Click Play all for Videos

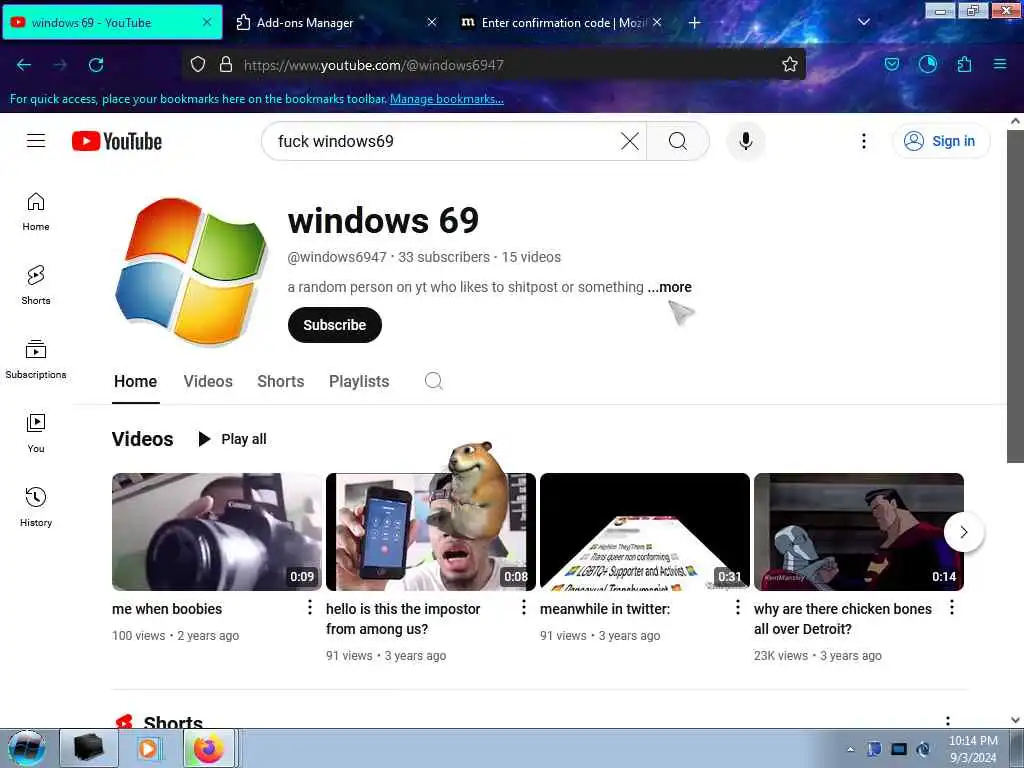pos(232,439)
